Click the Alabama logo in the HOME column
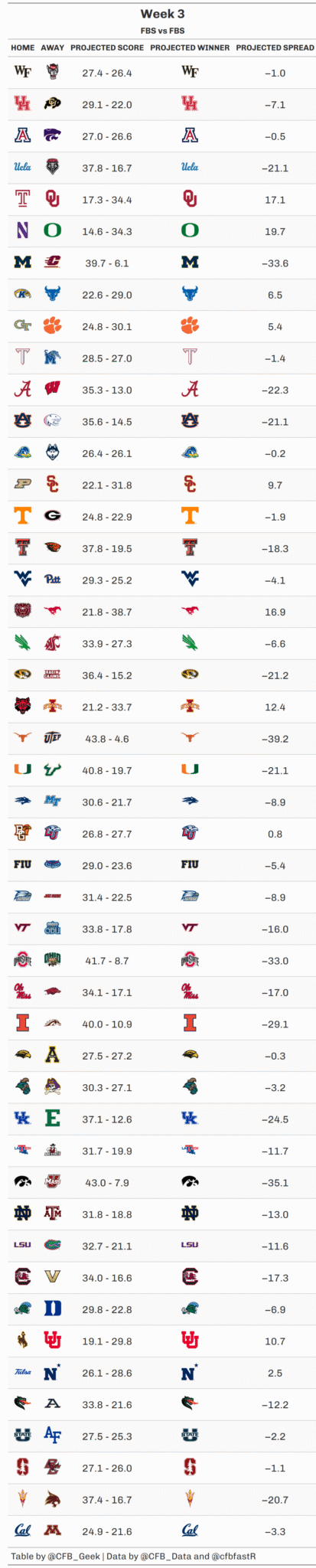Screen dimensions: 316x1568 point(22,389)
